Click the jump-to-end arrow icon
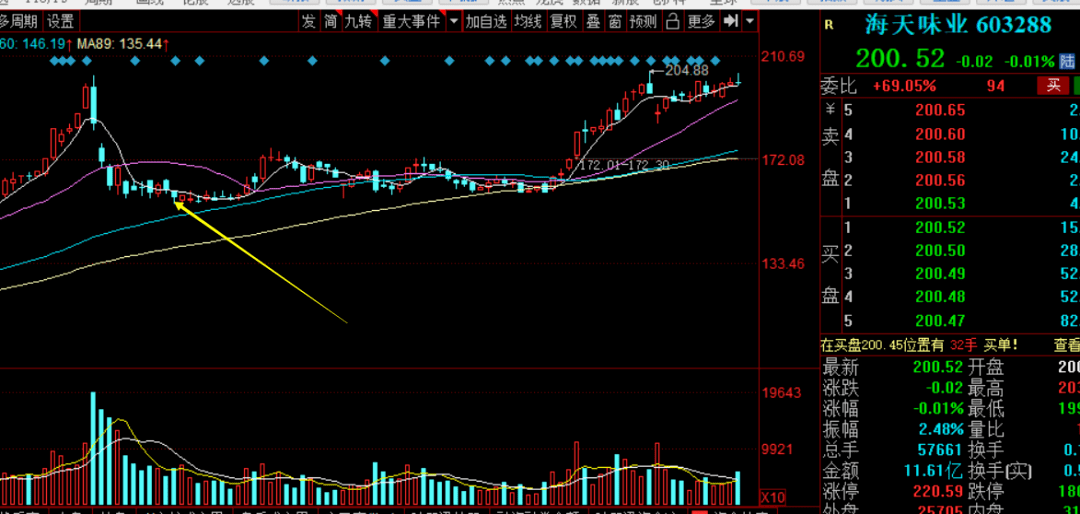The width and height of the screenshot is (1080, 514). click(x=731, y=21)
